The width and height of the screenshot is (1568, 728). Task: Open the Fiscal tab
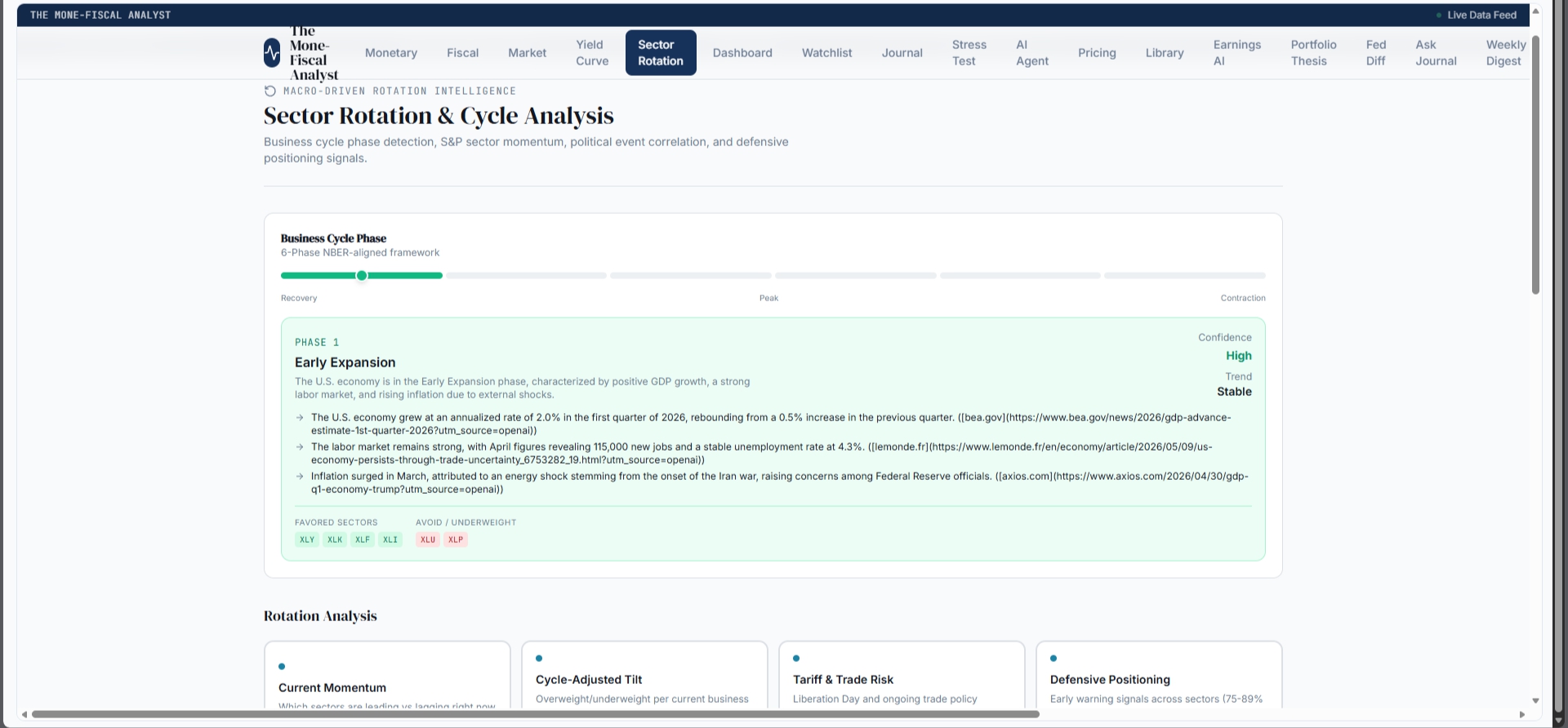(x=463, y=53)
